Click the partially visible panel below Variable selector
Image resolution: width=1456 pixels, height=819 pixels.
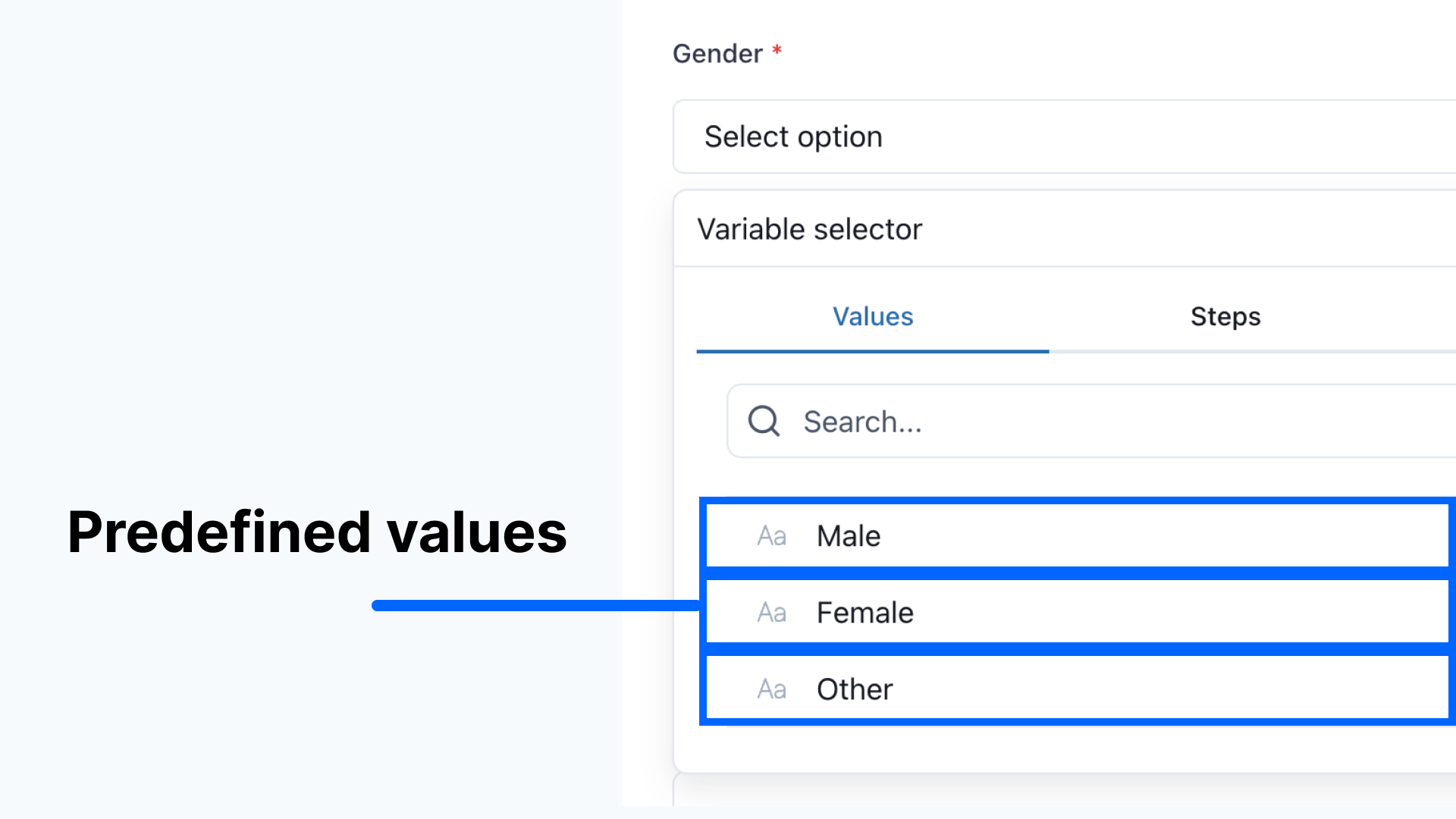(1064, 789)
